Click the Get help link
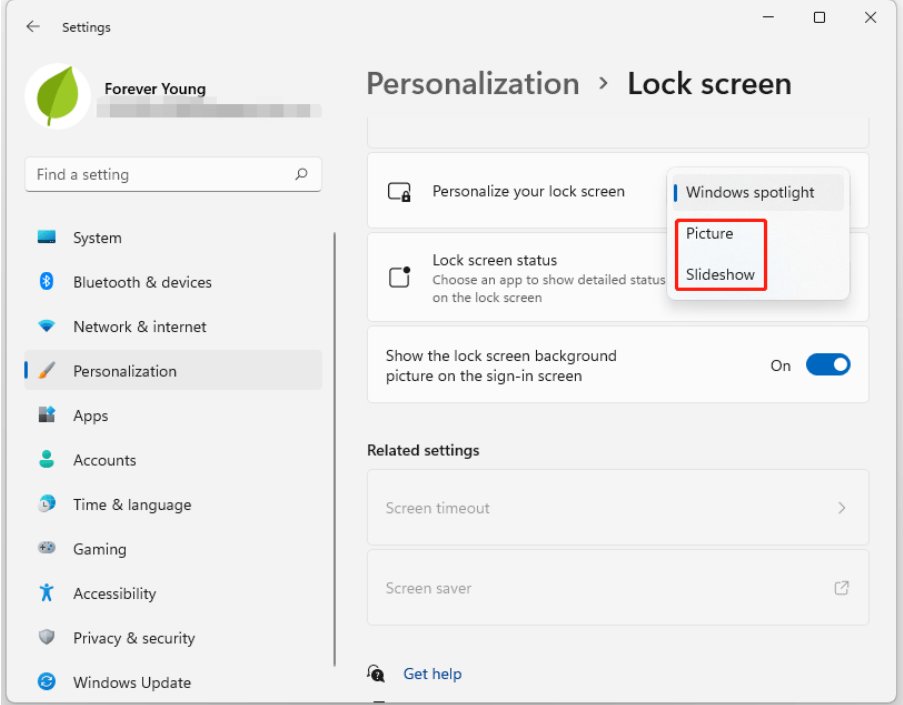903x705 pixels. 432,673
